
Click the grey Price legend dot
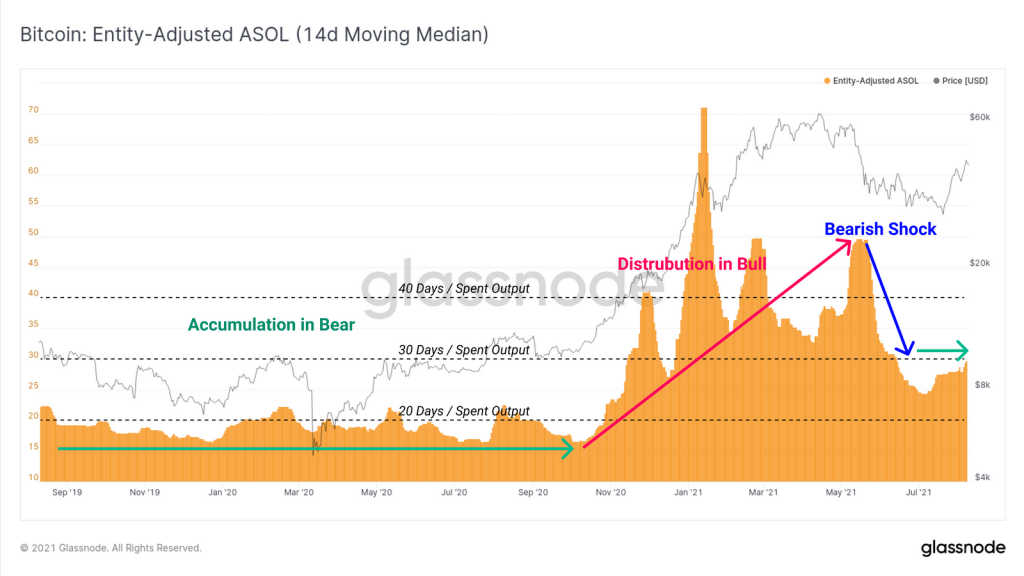coord(936,81)
